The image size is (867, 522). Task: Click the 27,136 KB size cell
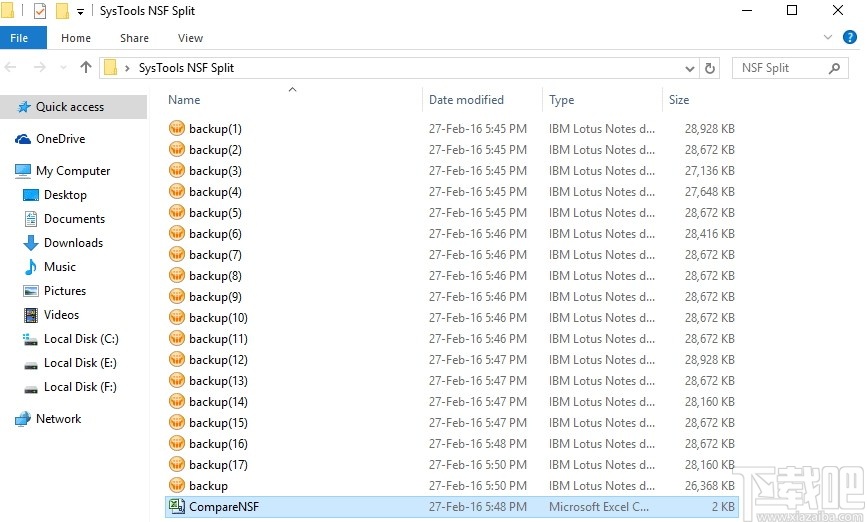click(709, 171)
